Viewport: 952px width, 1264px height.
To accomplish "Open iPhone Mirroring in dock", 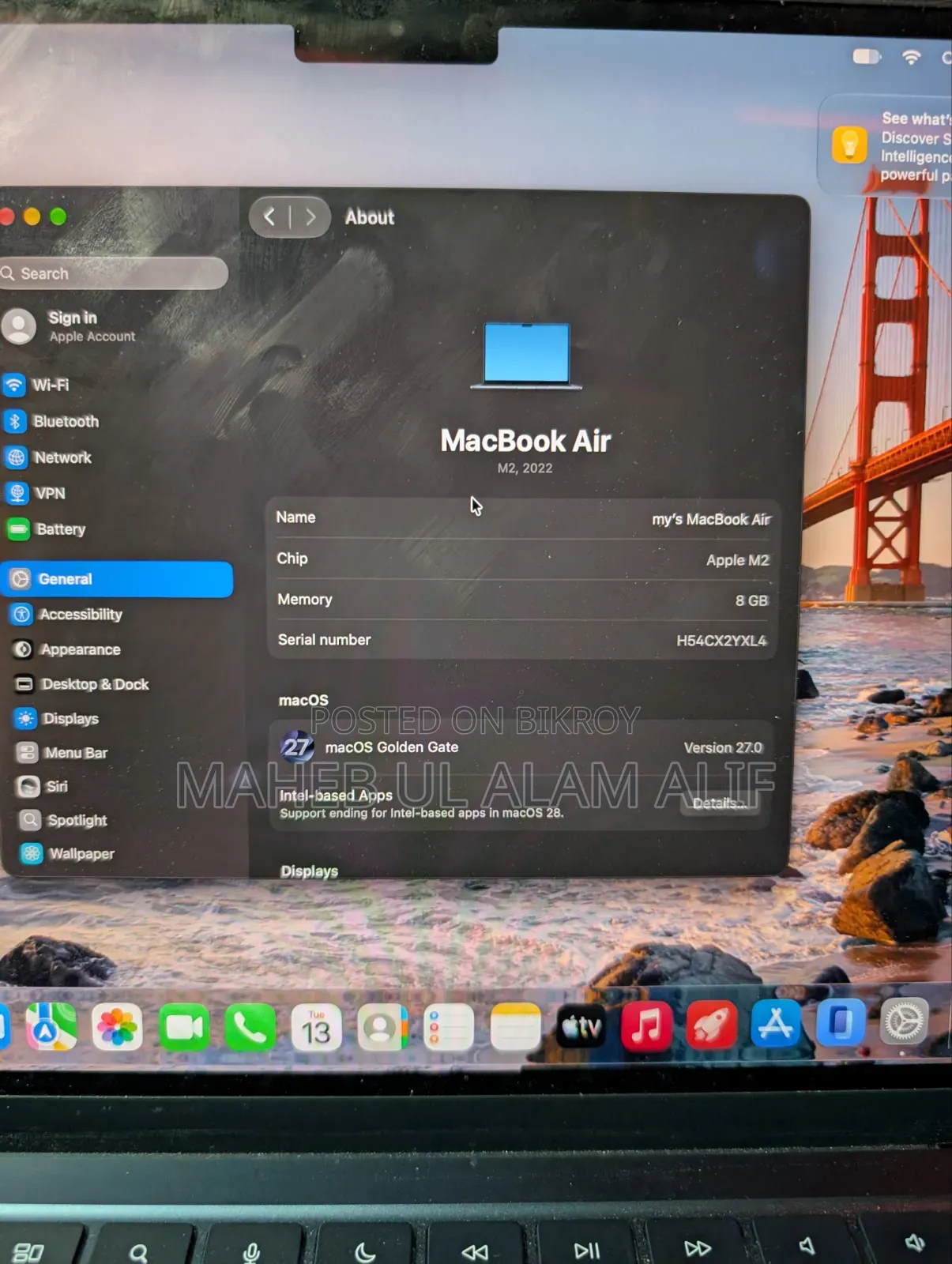I will (x=840, y=1022).
